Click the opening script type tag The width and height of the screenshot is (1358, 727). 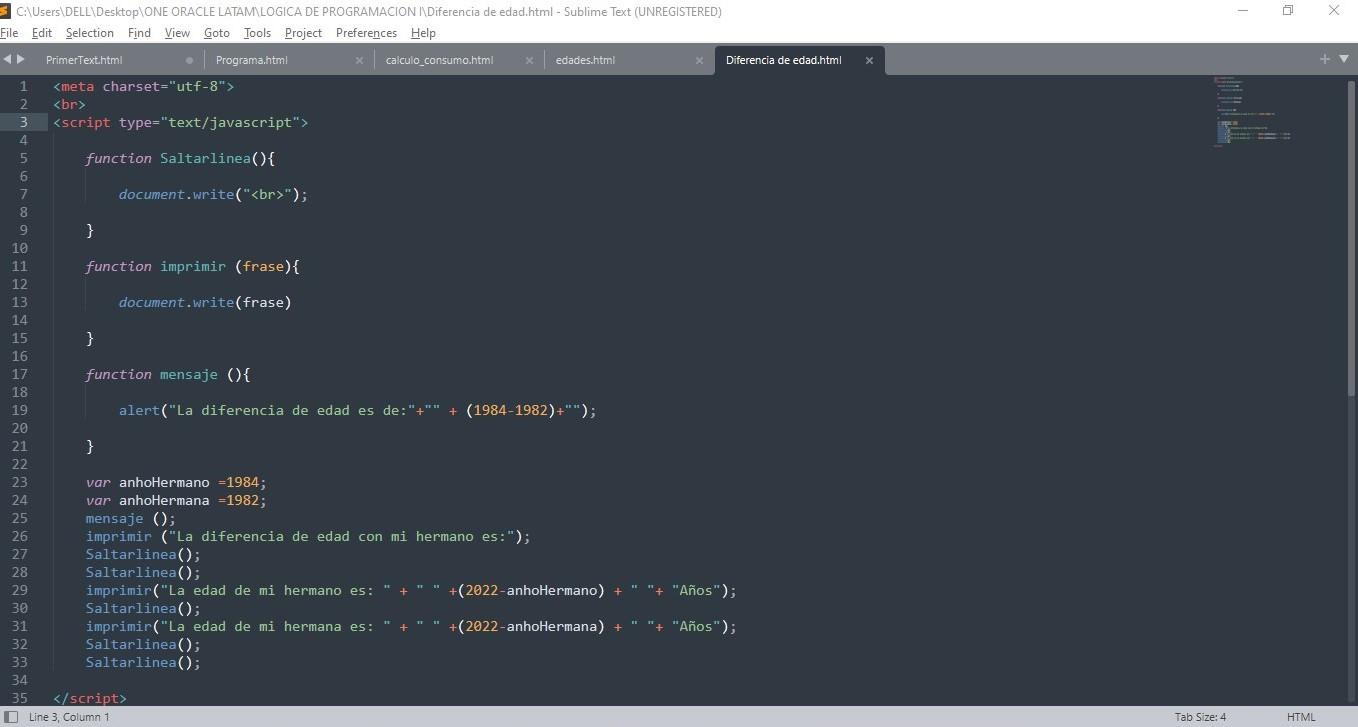point(181,122)
